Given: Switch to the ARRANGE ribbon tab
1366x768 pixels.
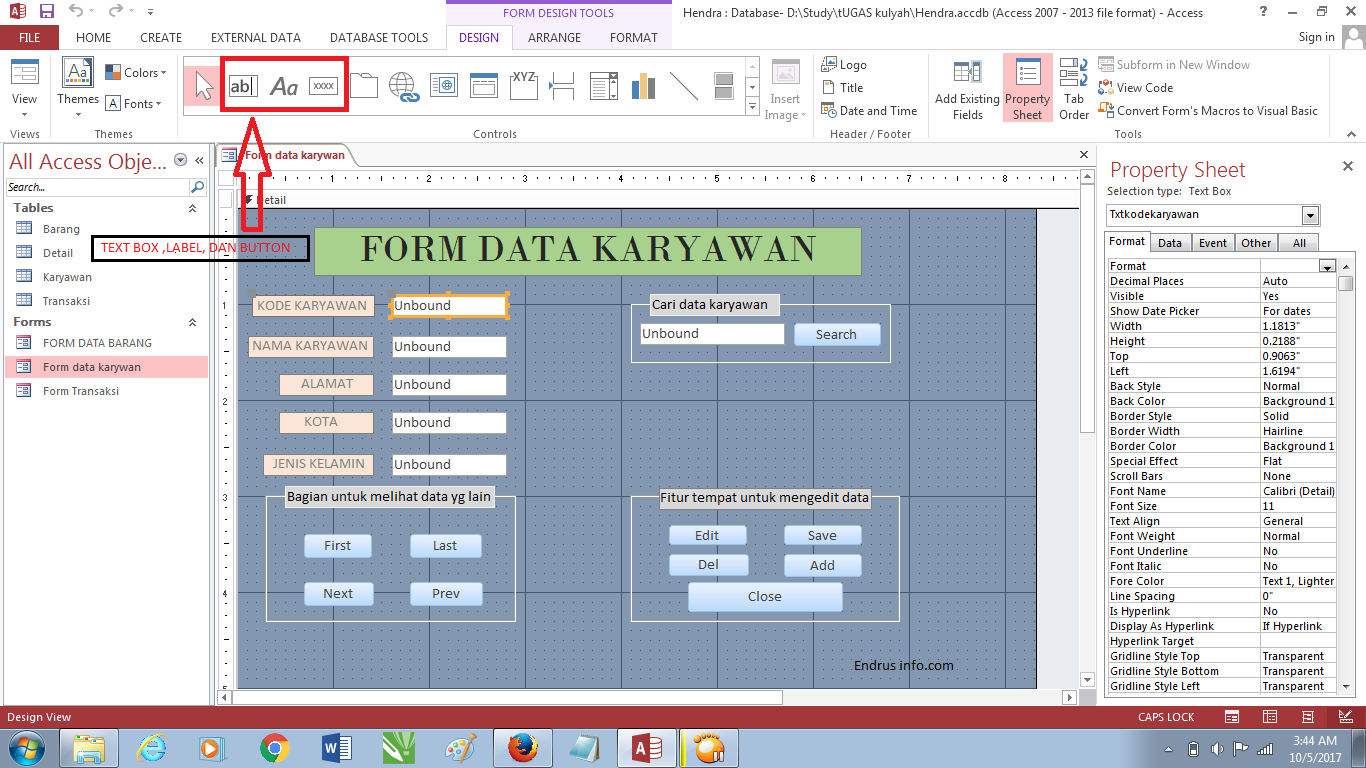Looking at the screenshot, I should 554,37.
